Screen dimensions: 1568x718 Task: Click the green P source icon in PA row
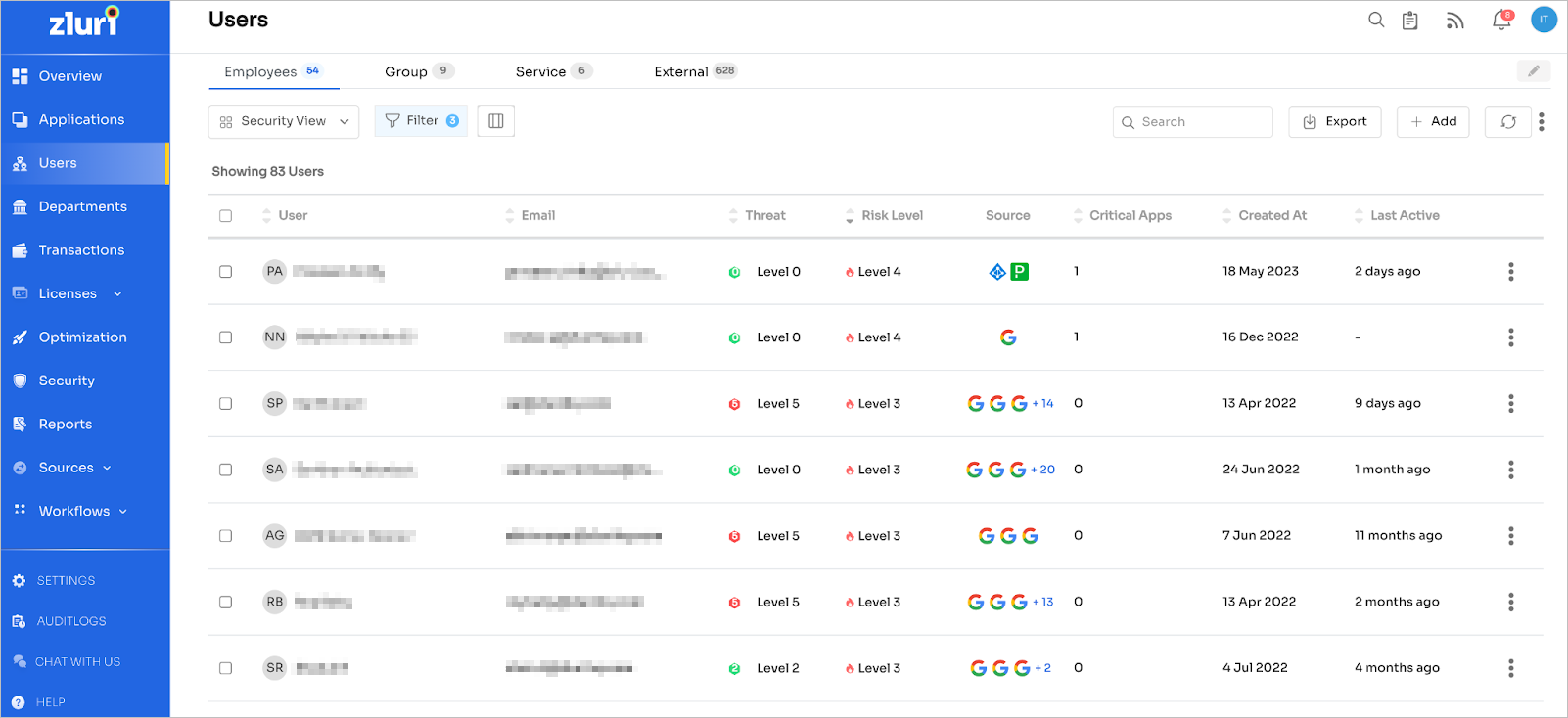1020,272
